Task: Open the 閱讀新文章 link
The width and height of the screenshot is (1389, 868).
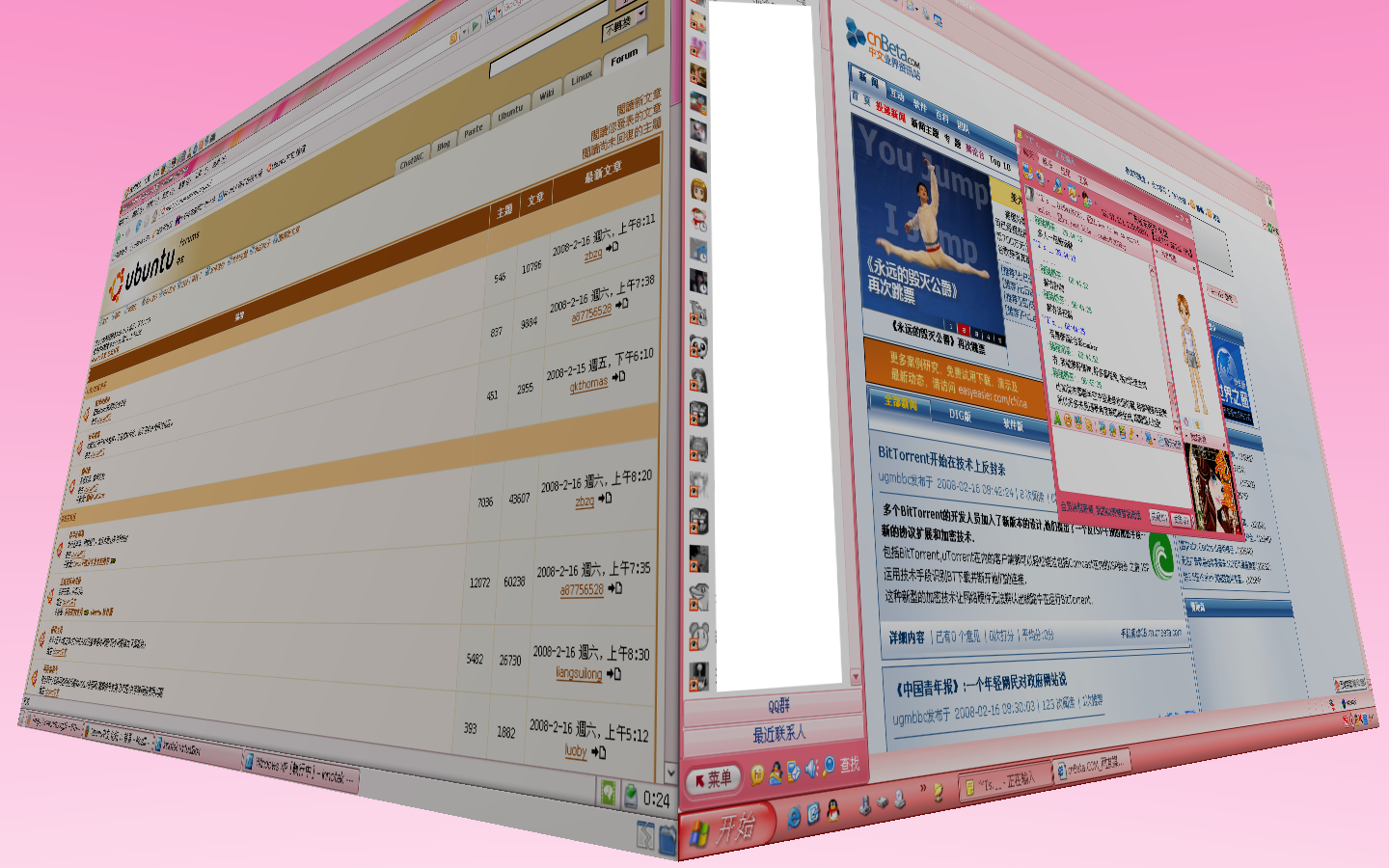Action: click(x=640, y=102)
